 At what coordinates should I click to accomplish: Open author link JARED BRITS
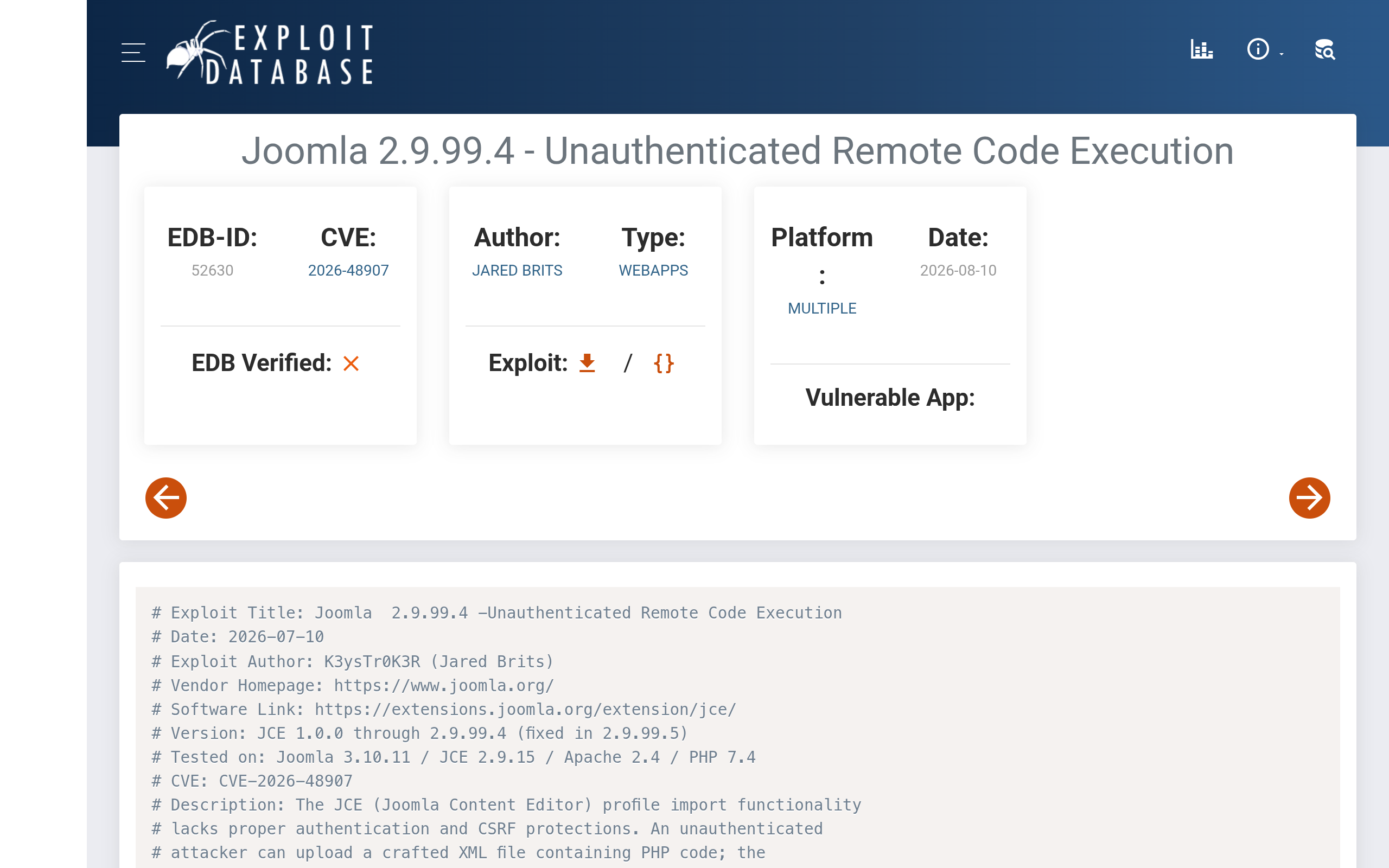tap(517, 270)
